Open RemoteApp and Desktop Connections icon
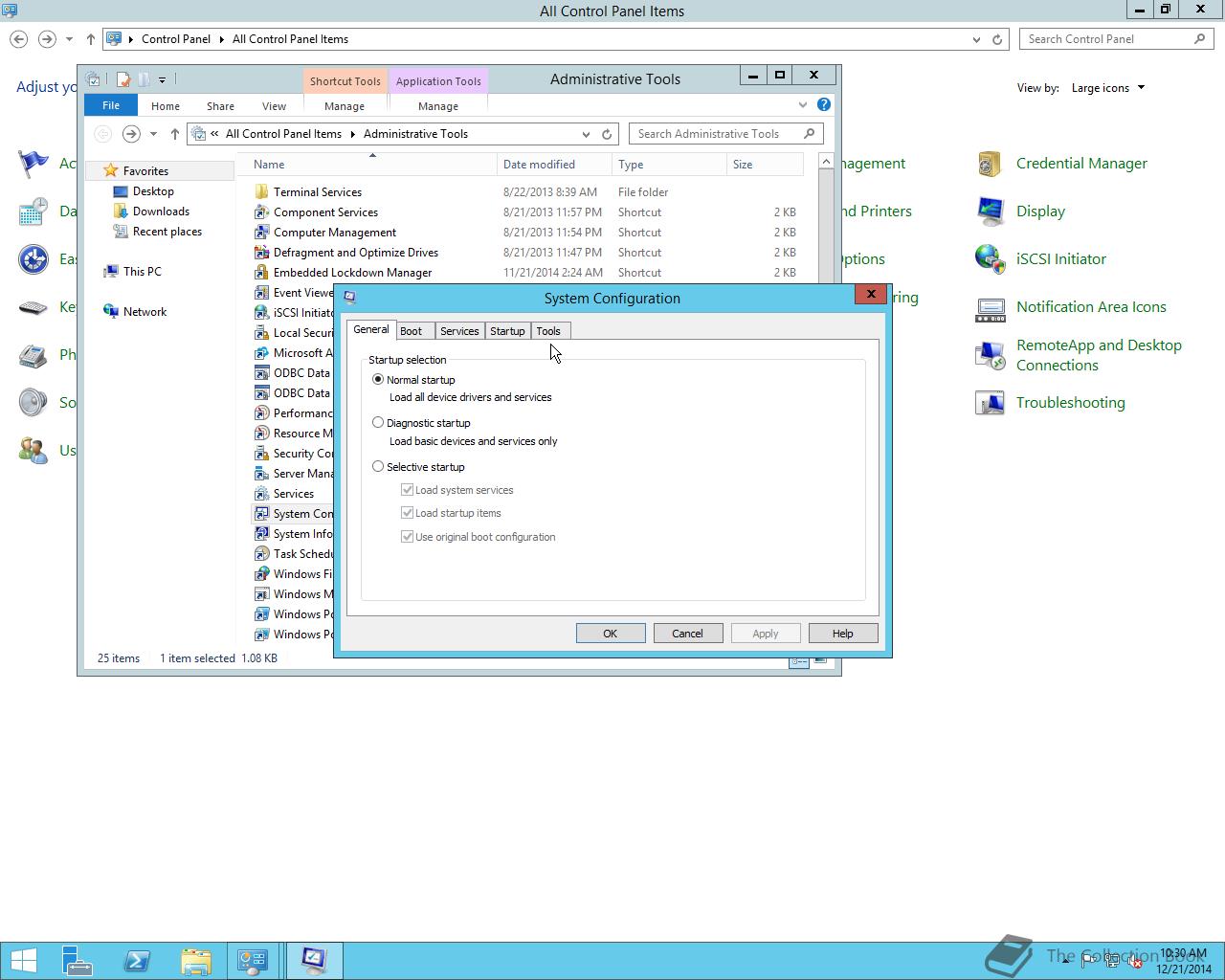This screenshot has width=1225, height=980. (x=990, y=355)
